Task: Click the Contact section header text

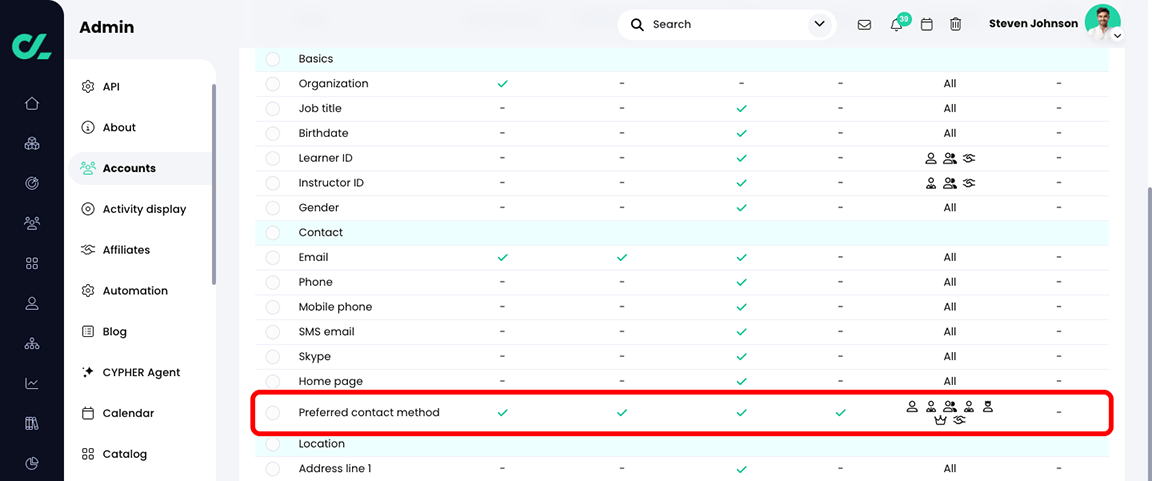Action: click(x=320, y=233)
